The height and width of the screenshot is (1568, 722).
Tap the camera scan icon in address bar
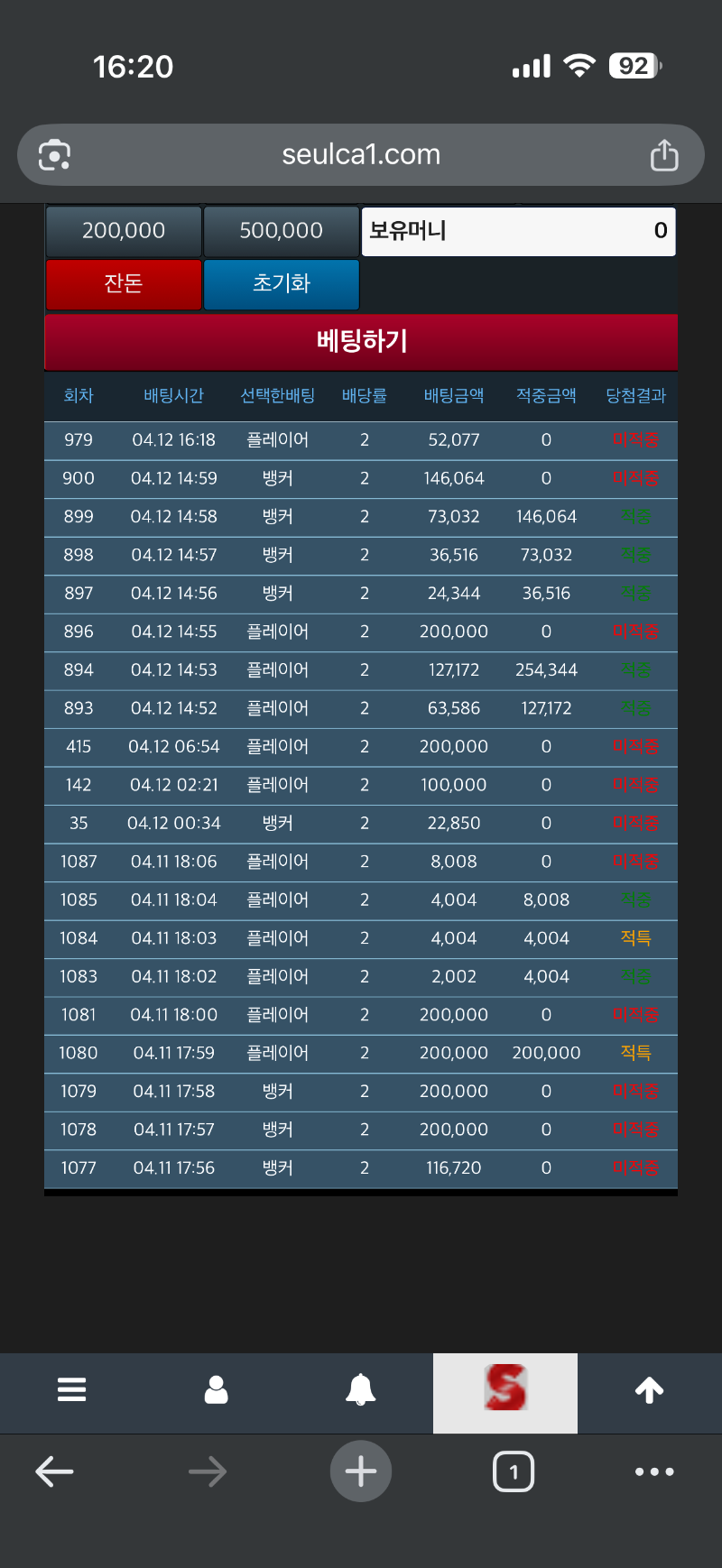click(x=54, y=155)
